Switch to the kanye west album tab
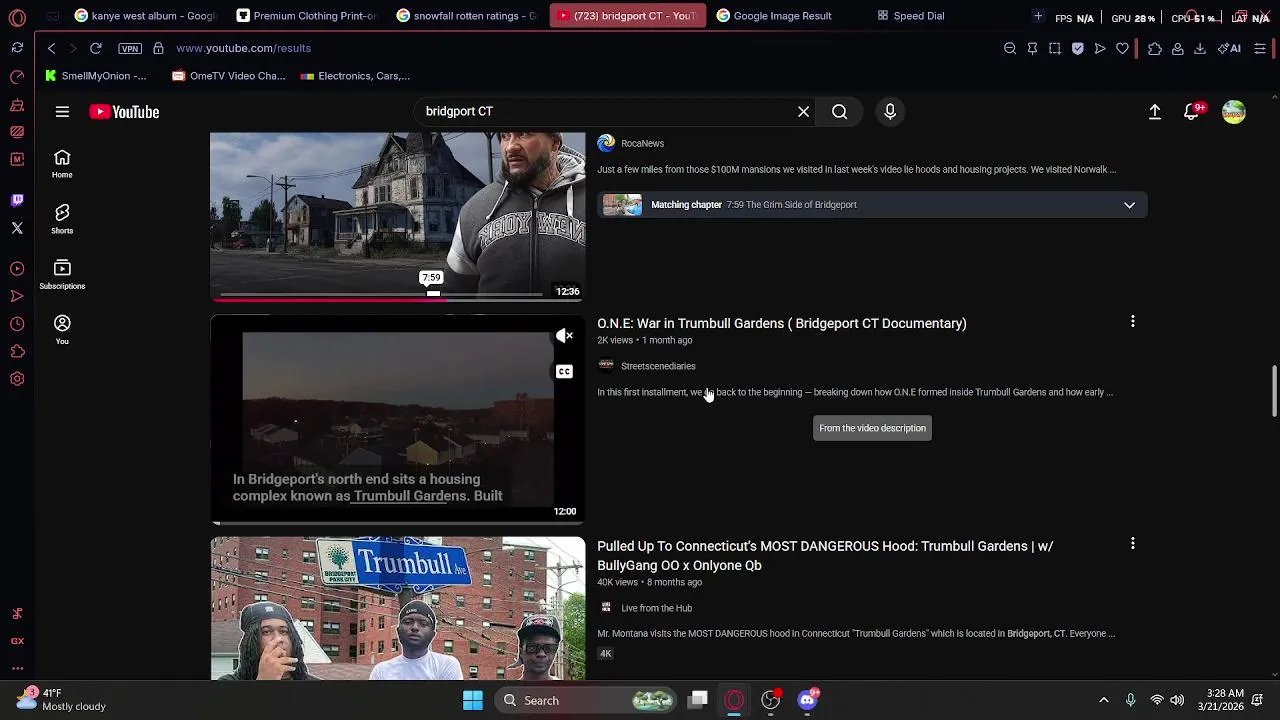Image resolution: width=1280 pixels, height=720 pixels. (x=146, y=16)
